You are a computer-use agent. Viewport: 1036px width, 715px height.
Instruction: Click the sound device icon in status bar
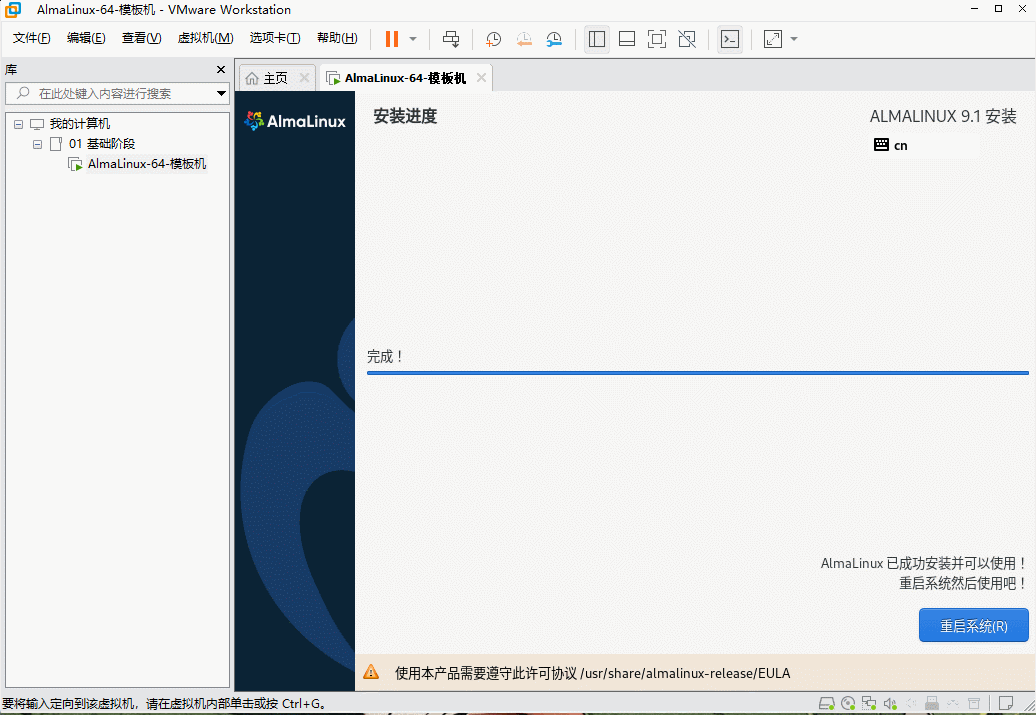pyautogui.click(x=891, y=703)
